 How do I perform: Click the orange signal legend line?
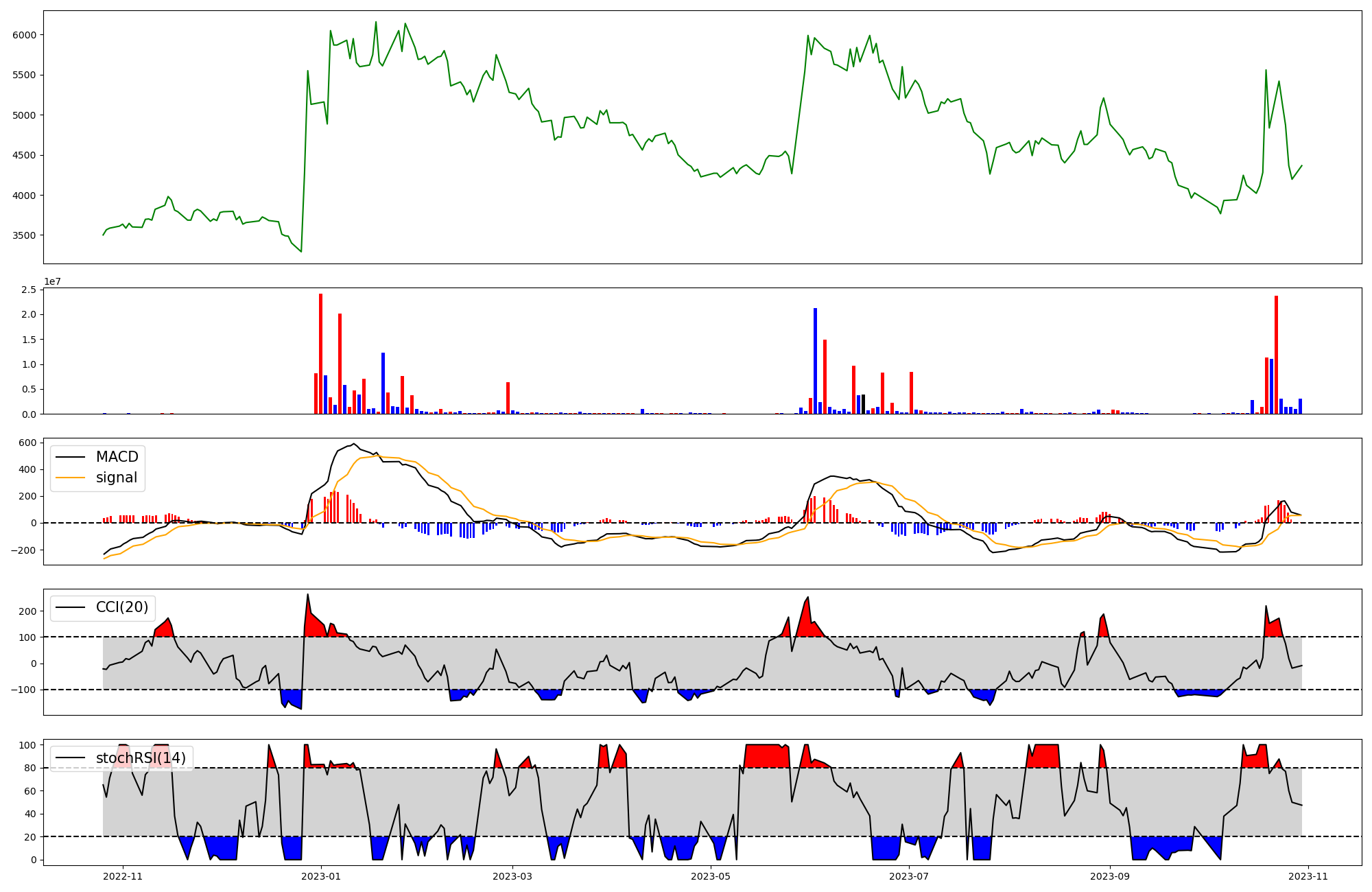tap(70, 478)
